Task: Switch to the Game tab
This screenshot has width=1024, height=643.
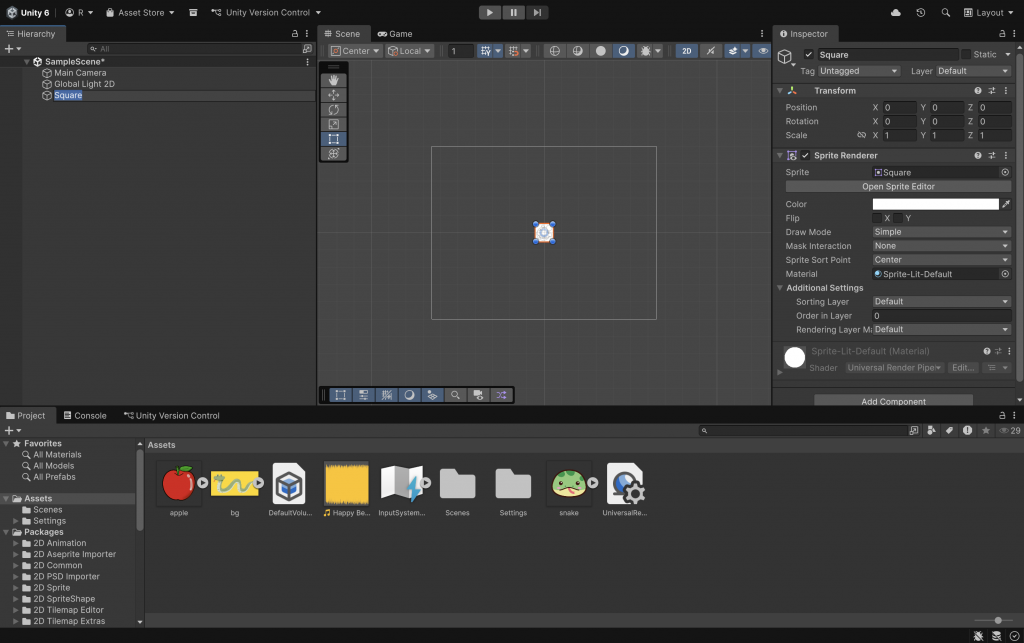Action: coord(395,34)
